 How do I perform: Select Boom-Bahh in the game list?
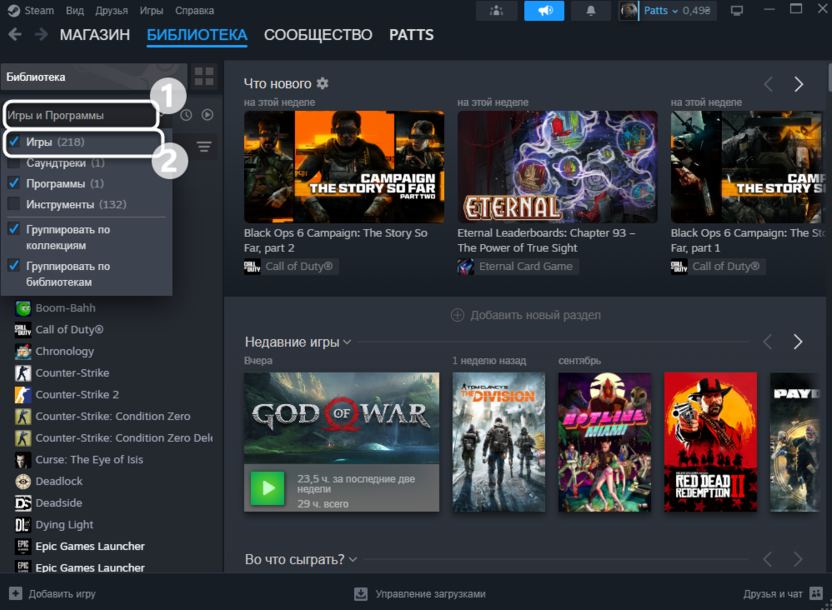pos(65,308)
